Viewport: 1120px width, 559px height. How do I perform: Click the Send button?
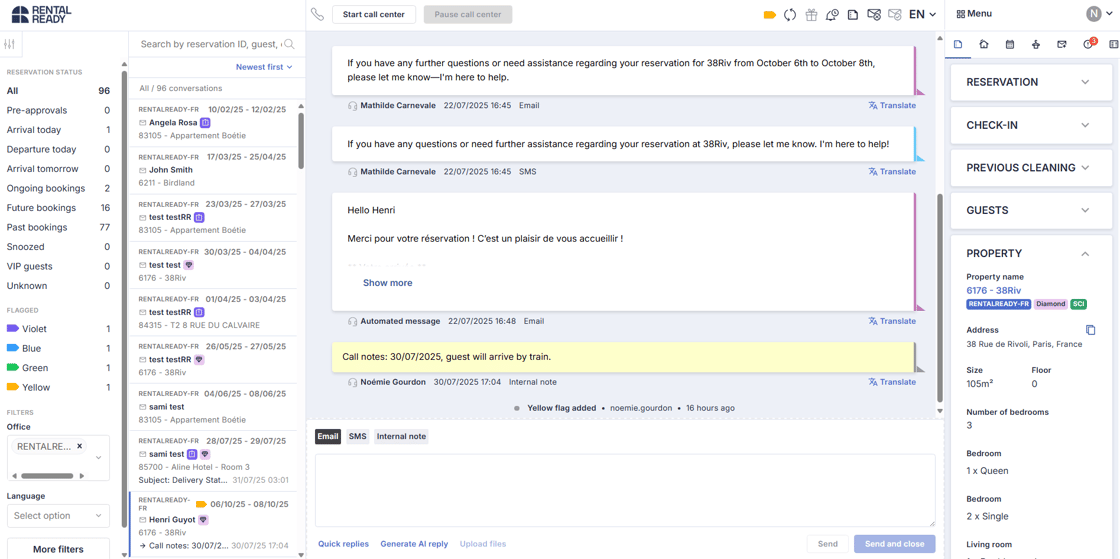click(828, 544)
